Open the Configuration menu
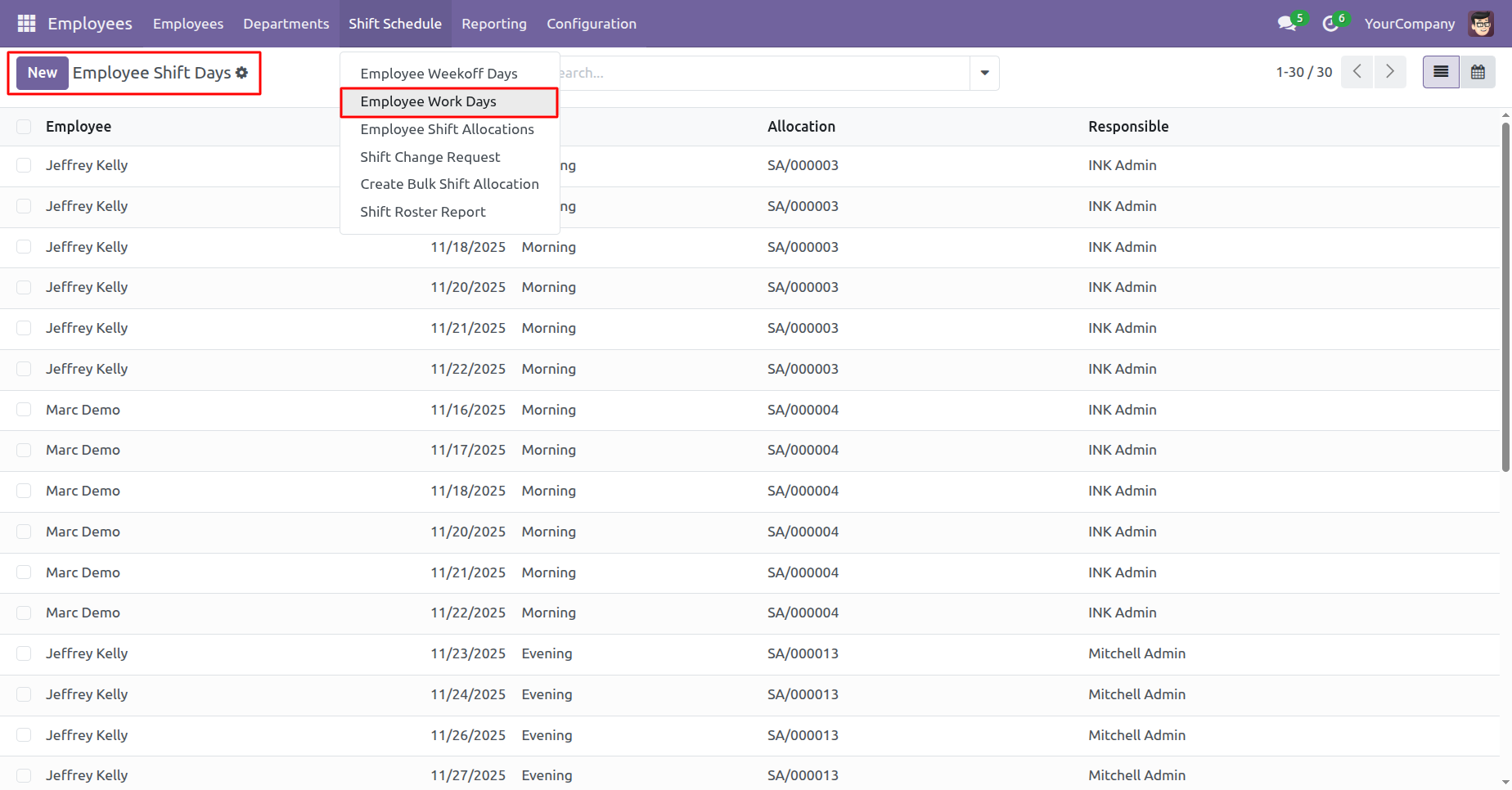This screenshot has height=790, width=1512. 592,24
